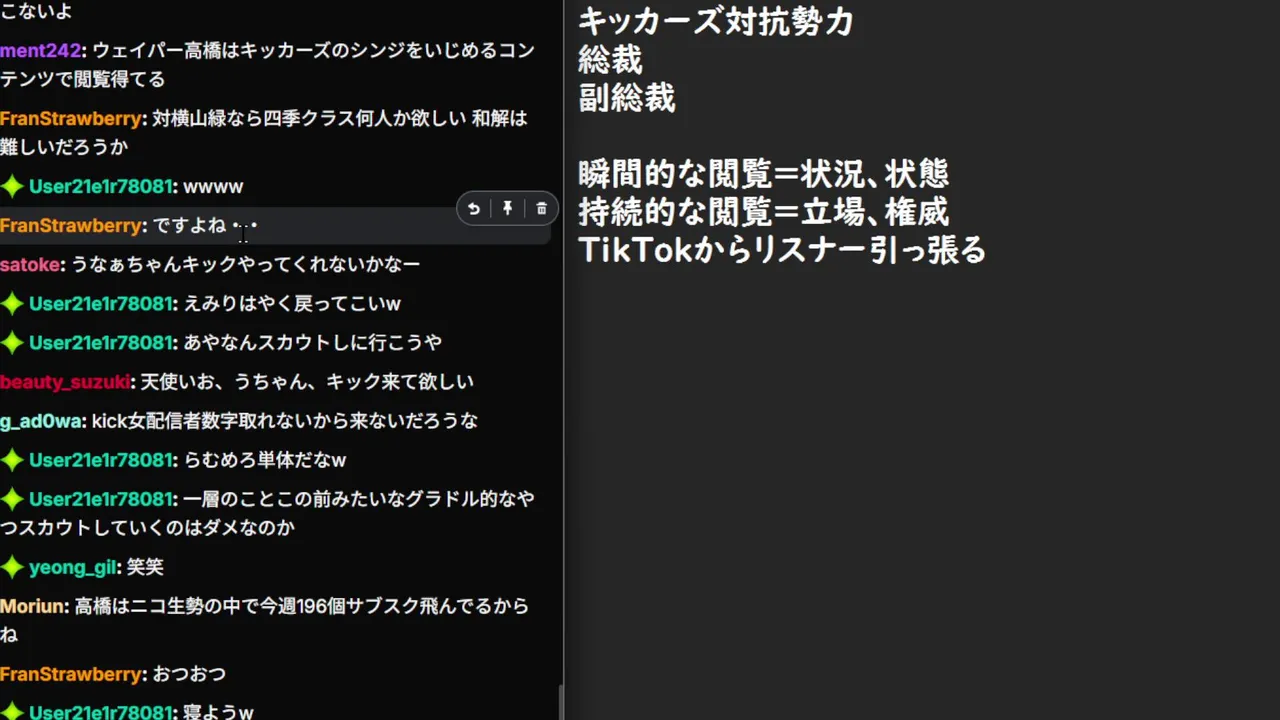1280x720 pixels.
Task: Click the User21e1r78081 username on 'えみりはやく' message
Action: (x=101, y=303)
